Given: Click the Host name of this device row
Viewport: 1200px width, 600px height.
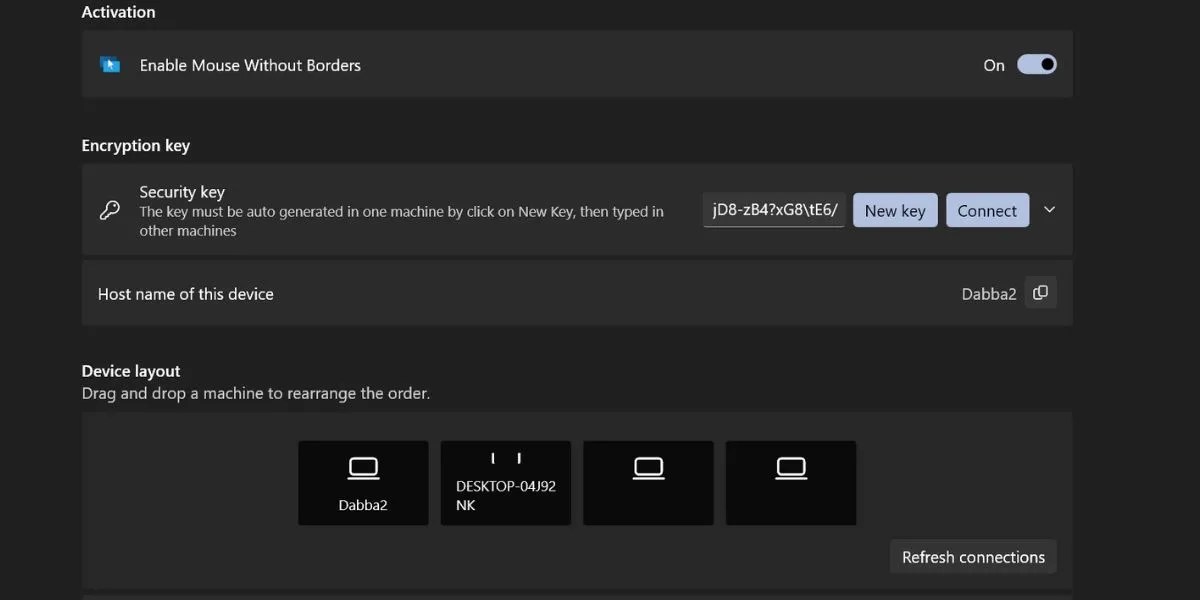Looking at the screenshot, I should click(576, 292).
